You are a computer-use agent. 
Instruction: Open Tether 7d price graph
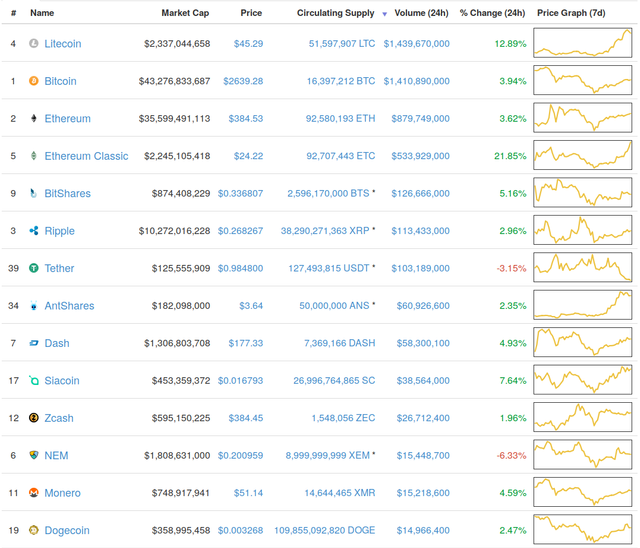(582, 267)
